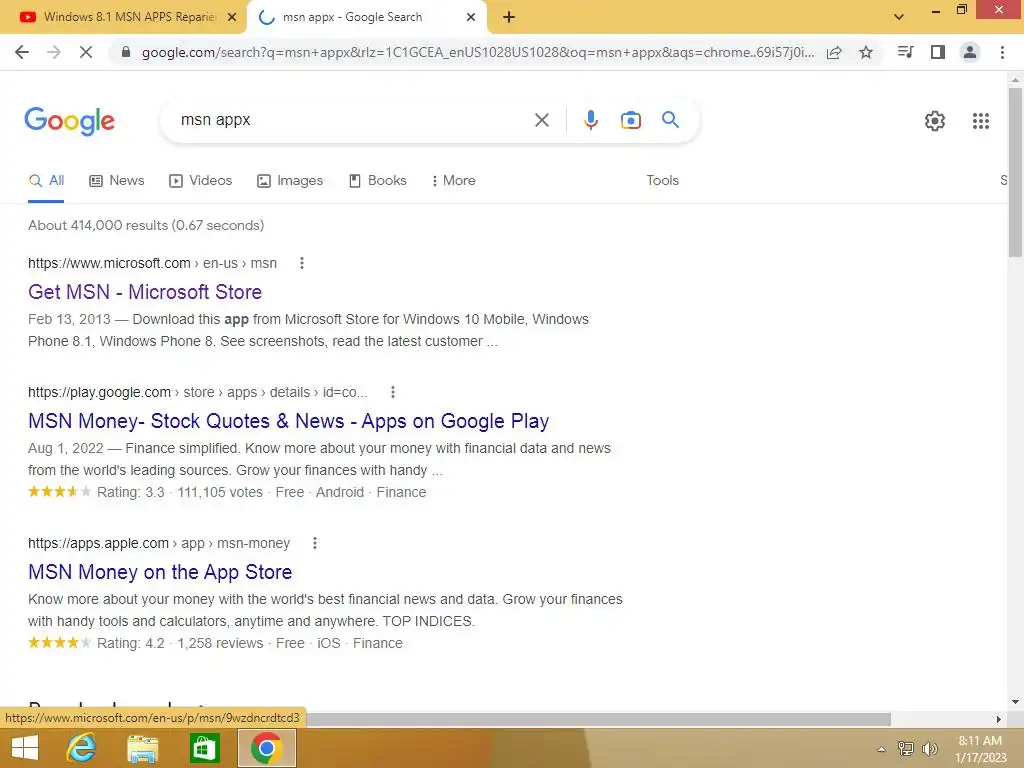Click the apps.apple.com result URL
Viewport: 1024px width, 768px height.
pos(159,543)
